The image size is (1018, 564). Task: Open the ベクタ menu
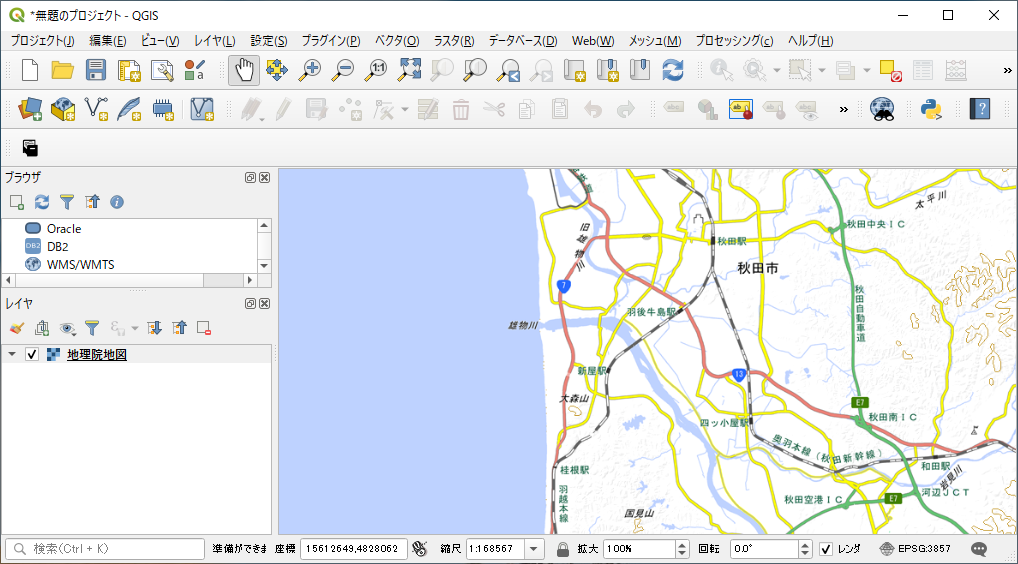[397, 41]
